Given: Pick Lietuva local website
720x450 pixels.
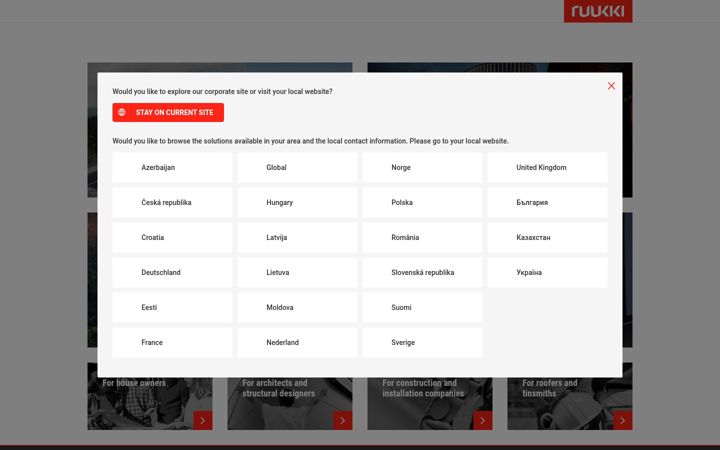Looking at the screenshot, I should (297, 273).
